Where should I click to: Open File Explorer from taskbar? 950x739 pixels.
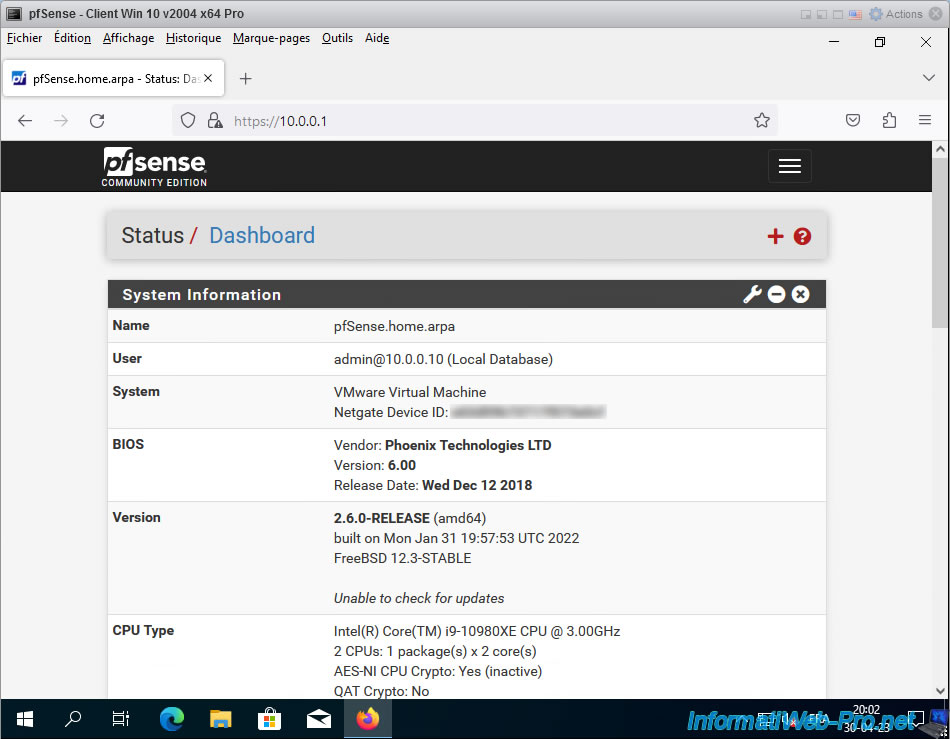[x=221, y=719]
